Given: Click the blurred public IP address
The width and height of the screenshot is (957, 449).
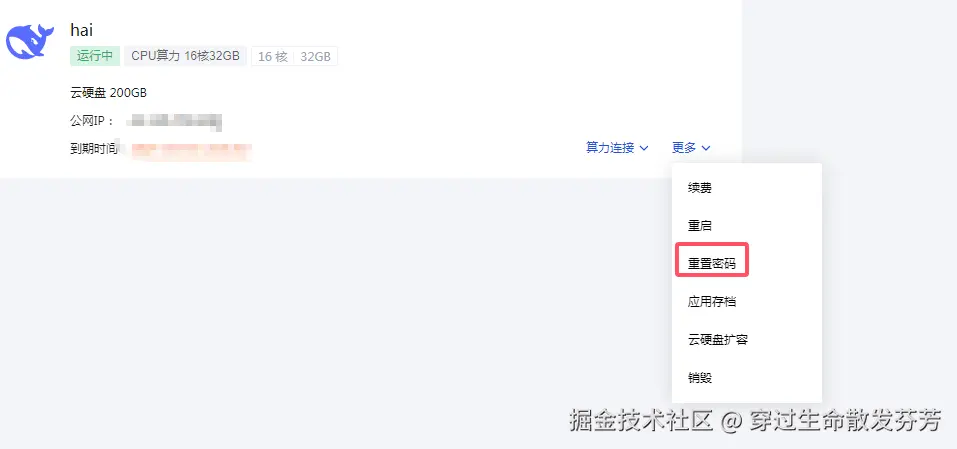Looking at the screenshot, I should 173,121.
